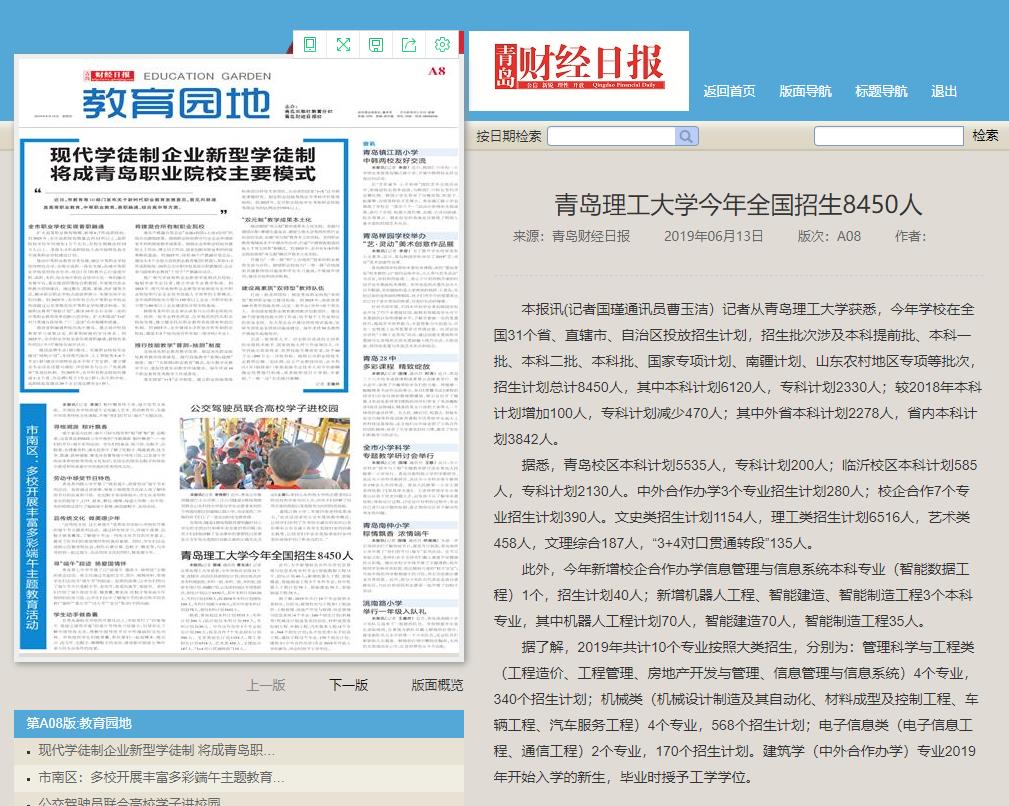Open the 版面概览 page overview link
The height and width of the screenshot is (806, 1009).
(437, 685)
